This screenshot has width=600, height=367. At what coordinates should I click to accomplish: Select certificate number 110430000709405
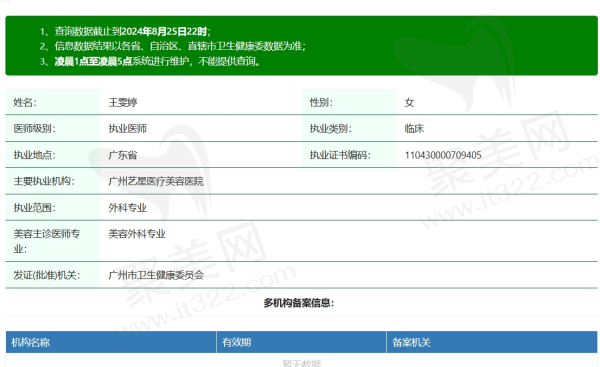(x=443, y=155)
